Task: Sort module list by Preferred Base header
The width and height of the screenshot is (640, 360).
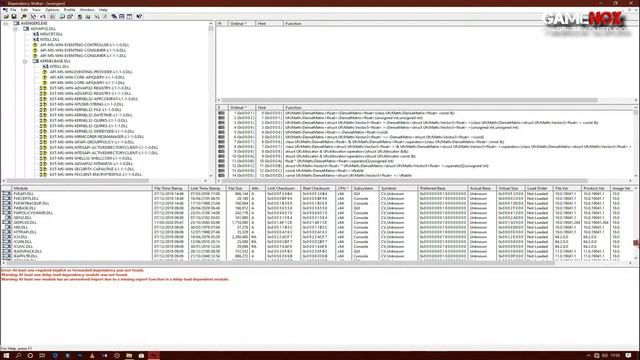Action: pos(442,188)
